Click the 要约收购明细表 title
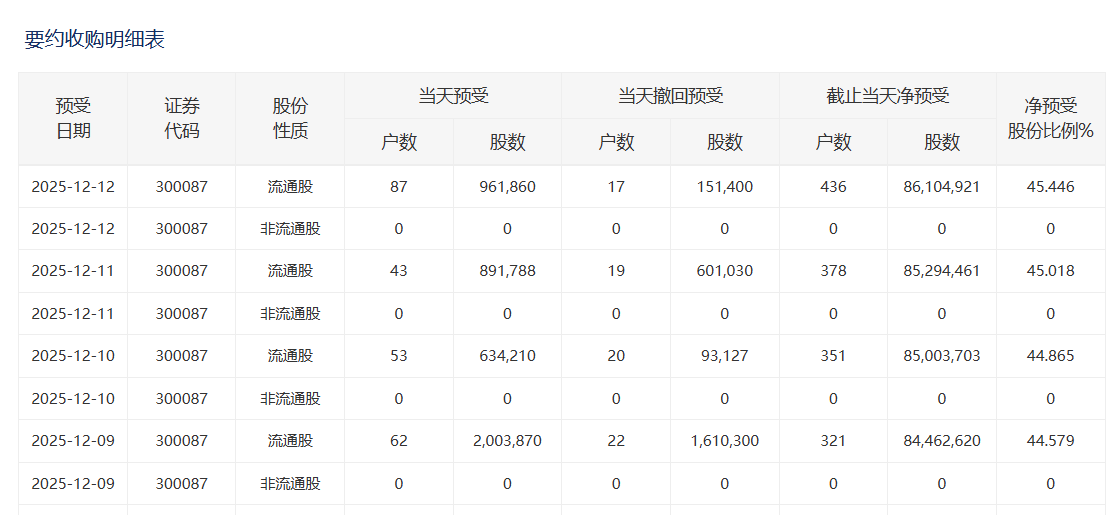The image size is (1120, 515). tap(95, 39)
